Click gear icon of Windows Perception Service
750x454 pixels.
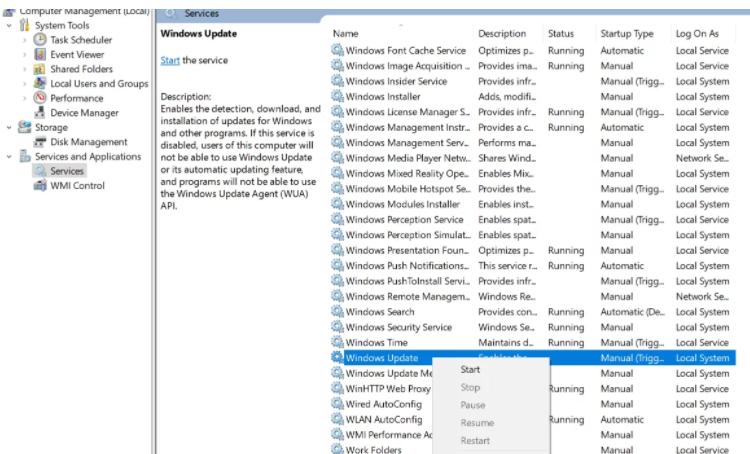(x=337, y=219)
